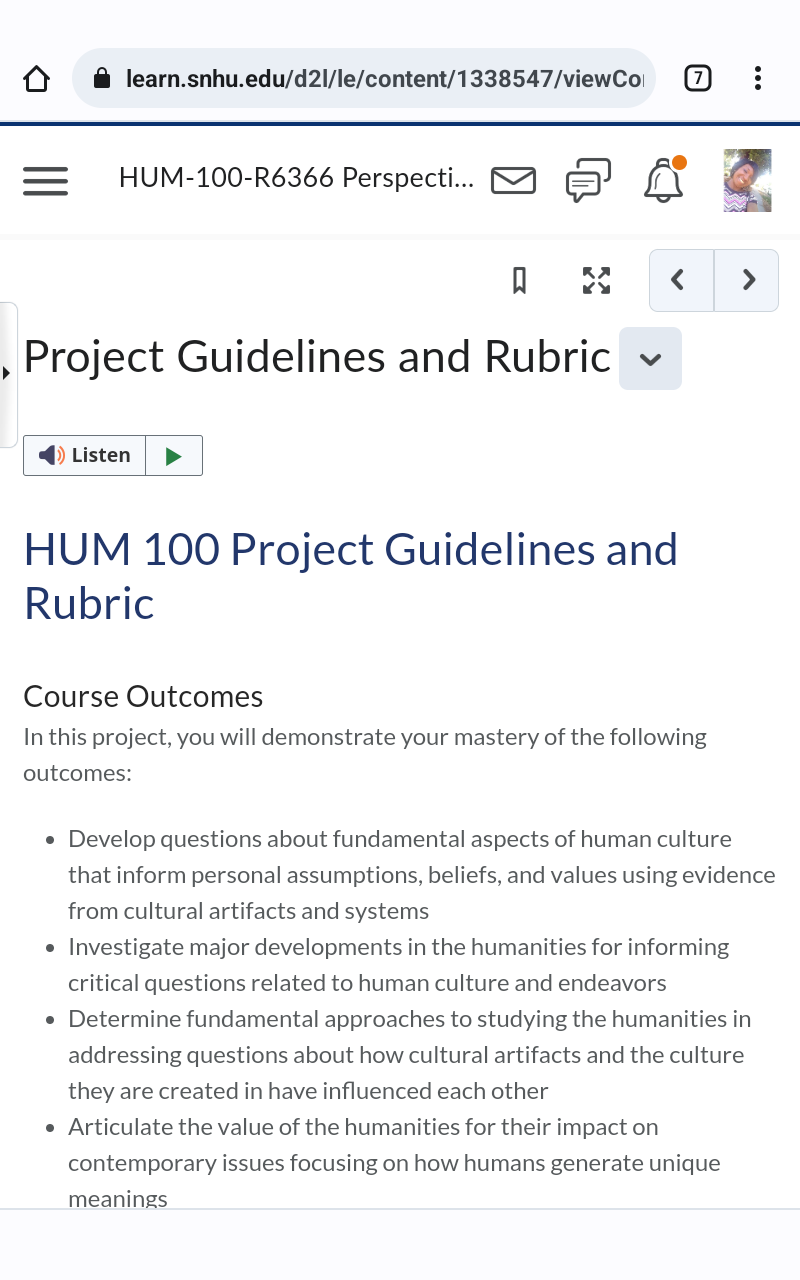Open your profile picture thumbnail
The width and height of the screenshot is (800, 1280).
(747, 180)
